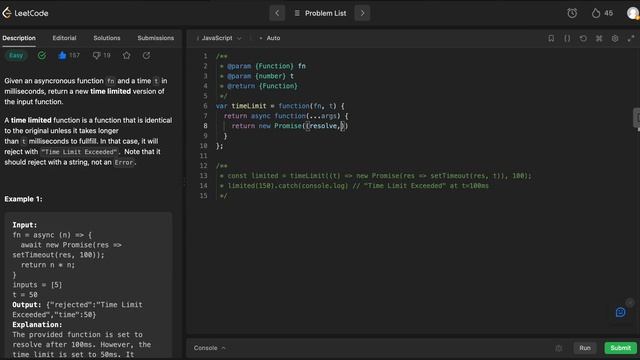640x360 pixels.
Task: Switch to the Description tab
Action: [19, 38]
